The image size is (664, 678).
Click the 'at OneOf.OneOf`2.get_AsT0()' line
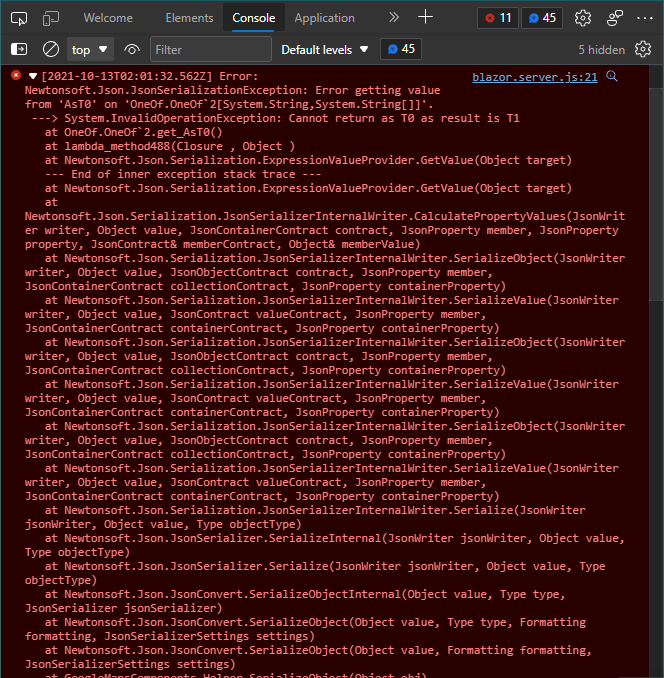tap(133, 132)
